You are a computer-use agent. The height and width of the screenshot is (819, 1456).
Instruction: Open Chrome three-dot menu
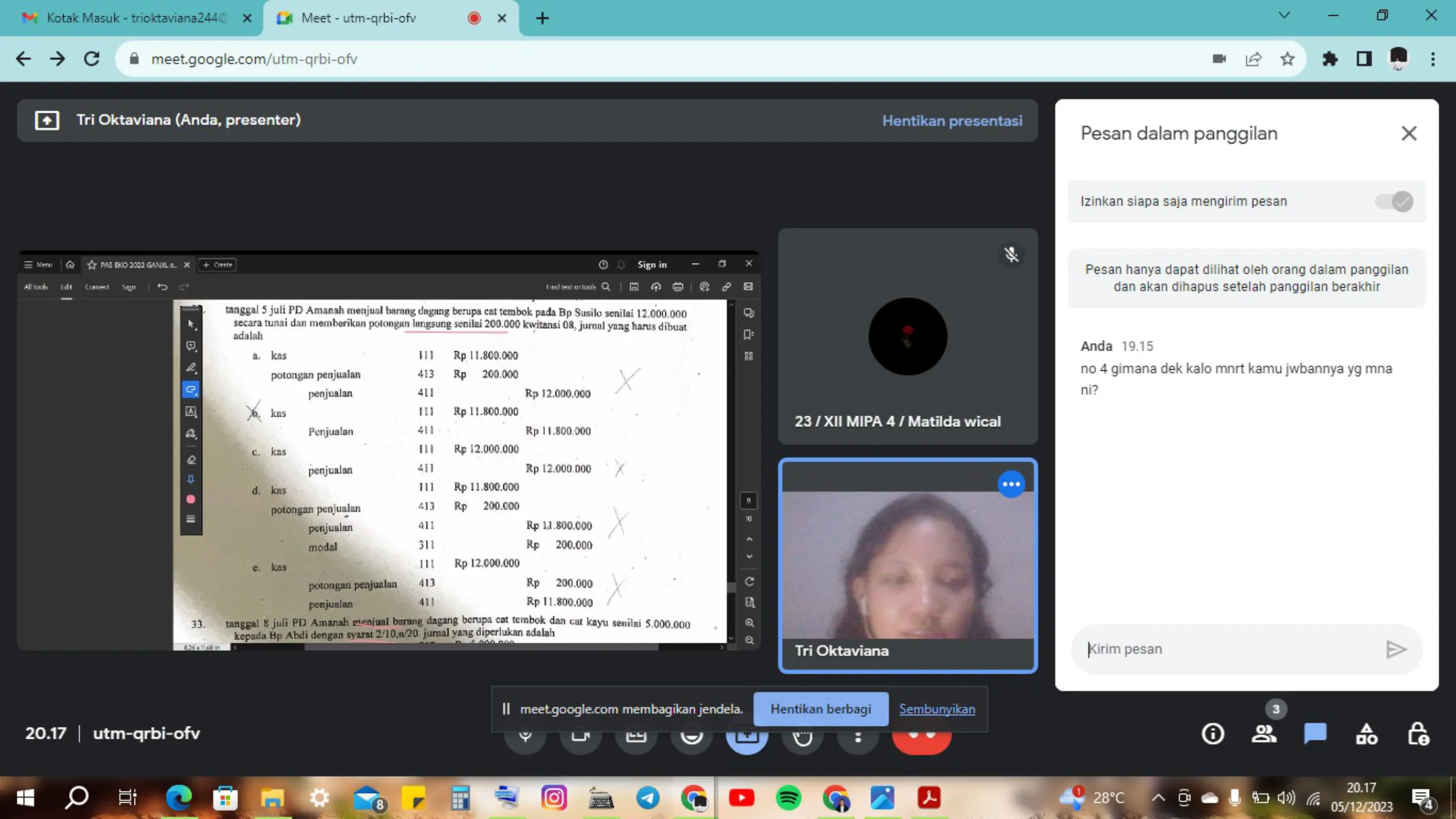1433,59
